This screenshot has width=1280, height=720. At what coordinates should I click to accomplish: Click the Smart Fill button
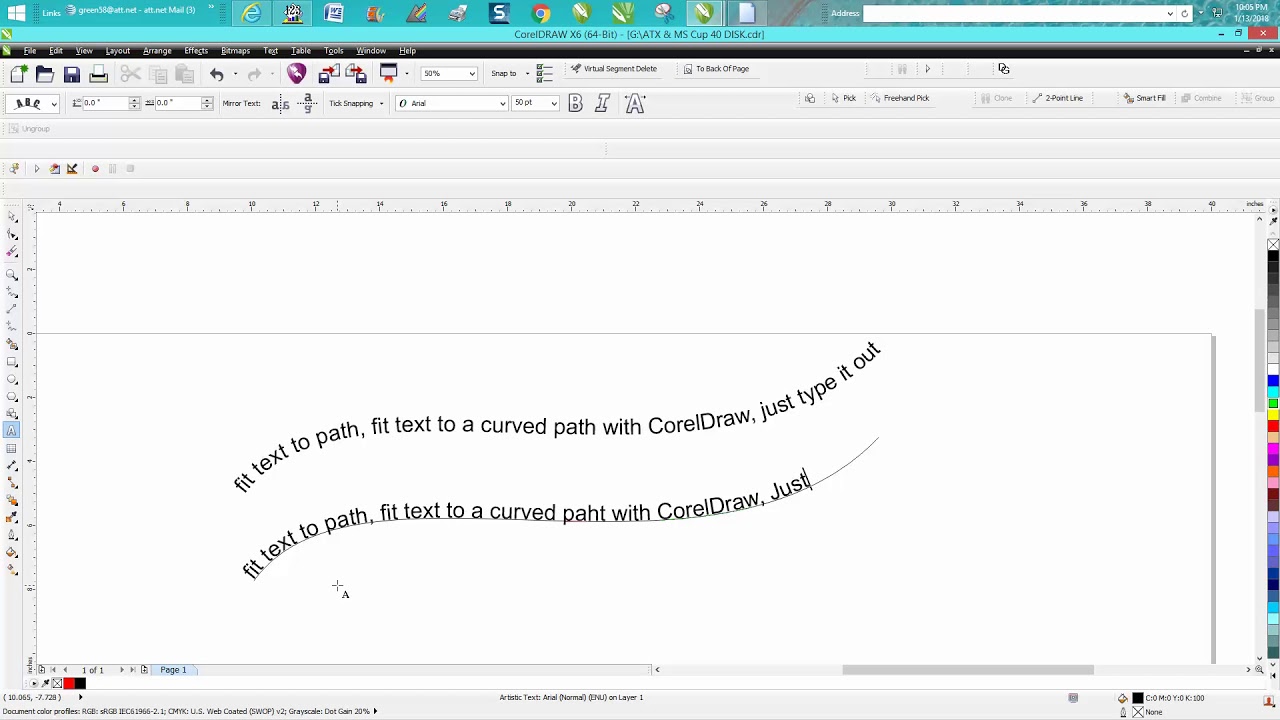(1144, 98)
